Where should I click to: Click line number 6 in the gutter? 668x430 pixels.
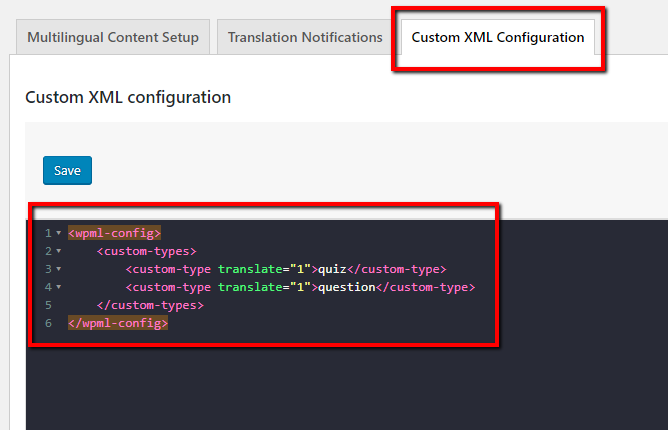coord(47,323)
